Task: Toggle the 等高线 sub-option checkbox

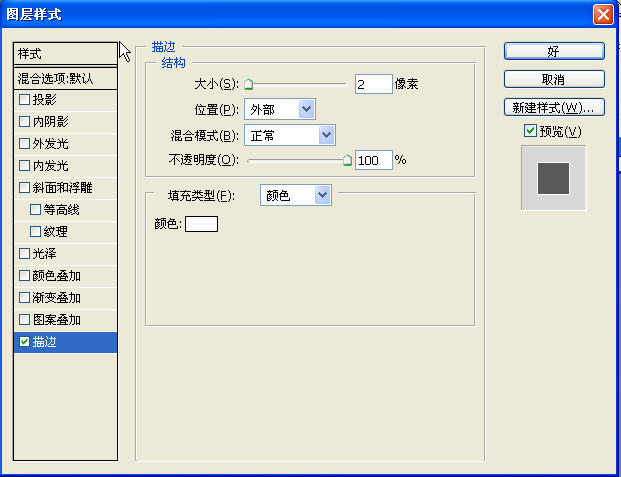Action: (x=36, y=210)
